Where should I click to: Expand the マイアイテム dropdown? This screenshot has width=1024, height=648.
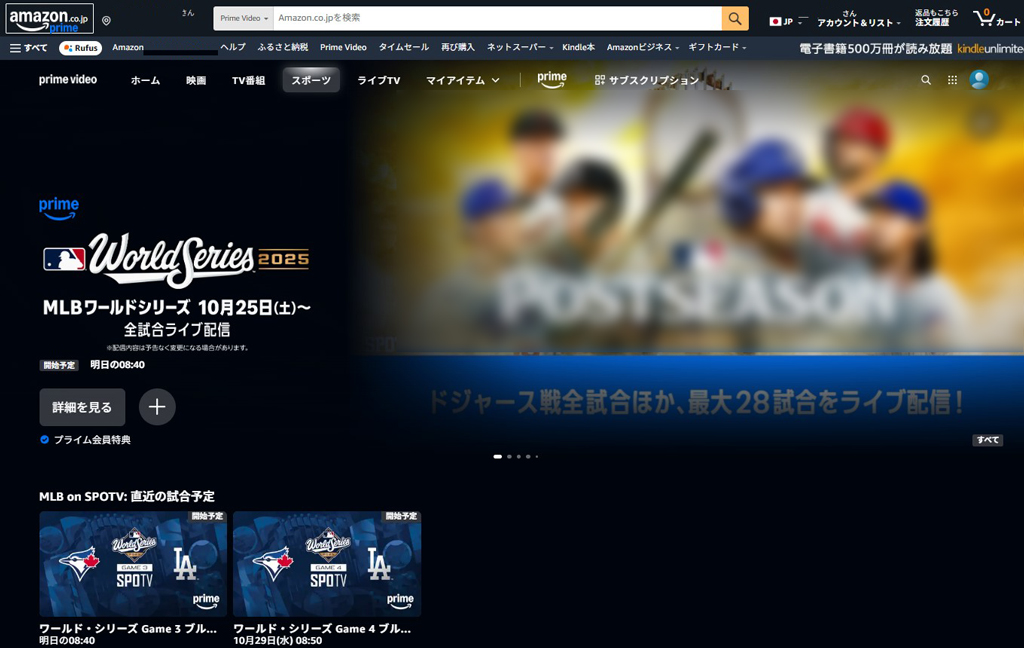[x=462, y=80]
